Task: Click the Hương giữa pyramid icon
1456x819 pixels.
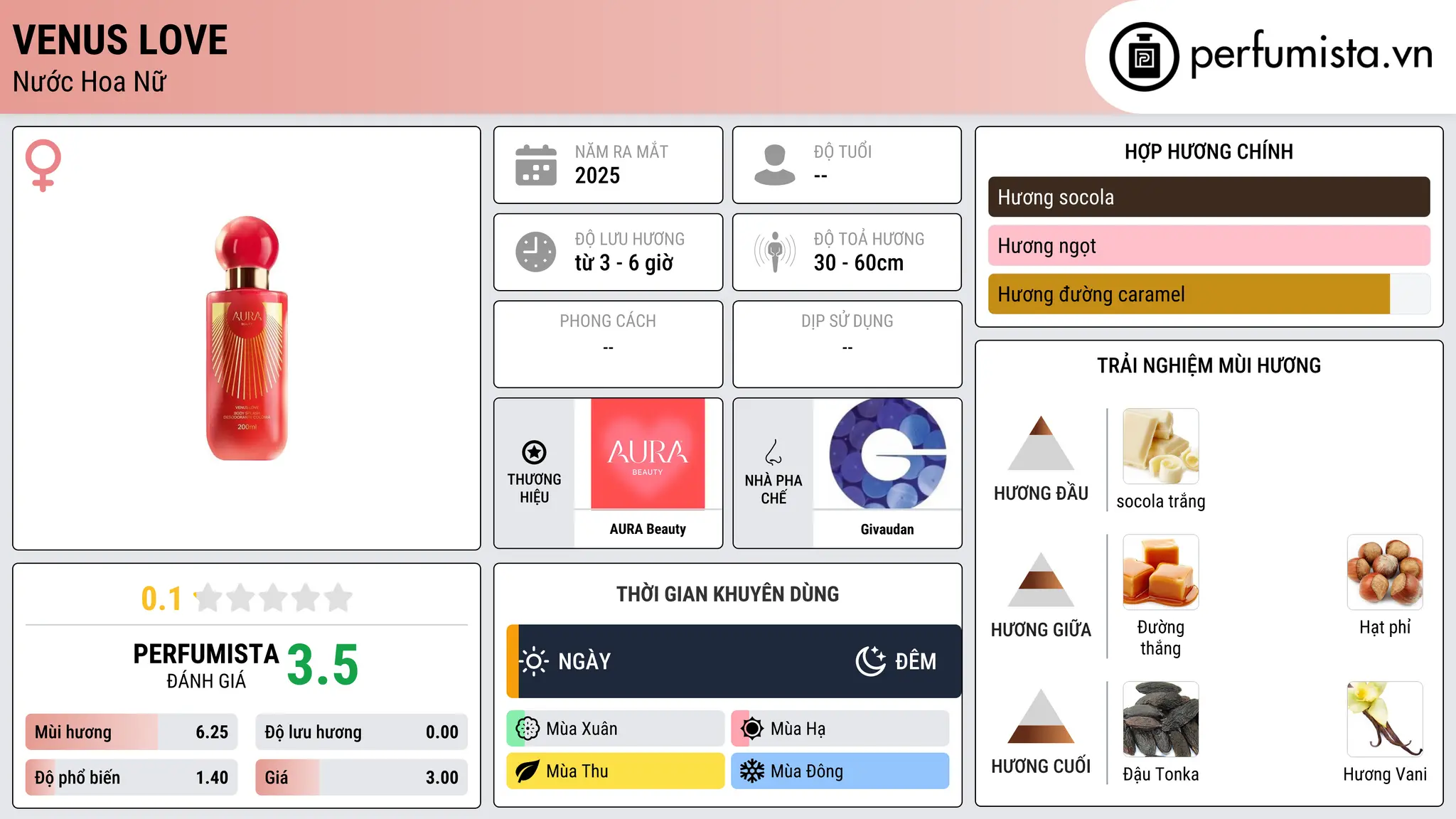Action: click(1041, 579)
